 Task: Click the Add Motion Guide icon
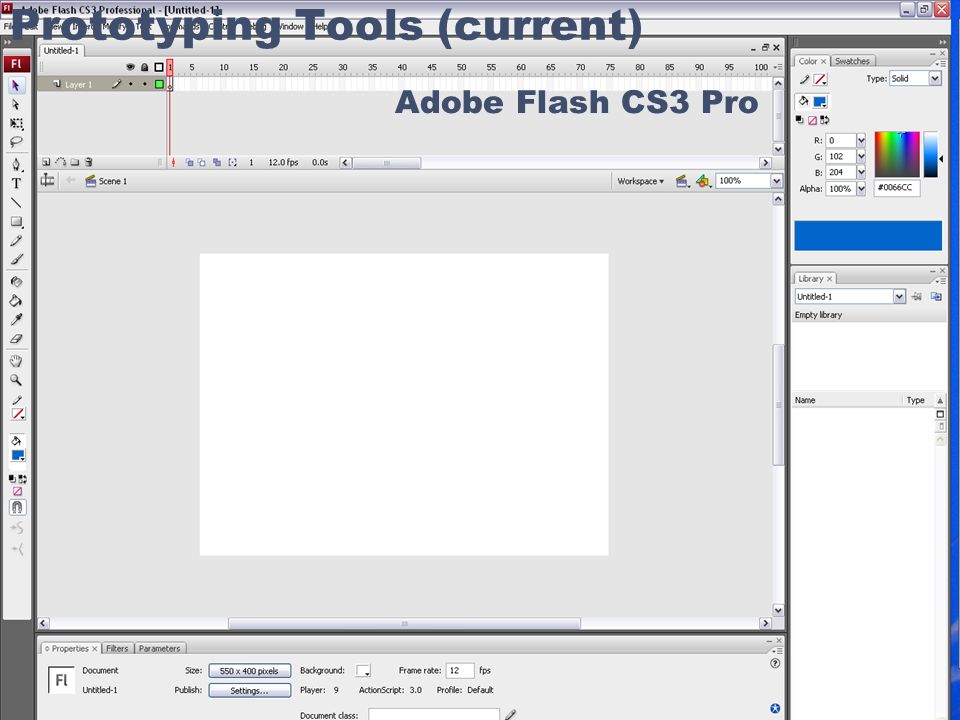coord(61,162)
